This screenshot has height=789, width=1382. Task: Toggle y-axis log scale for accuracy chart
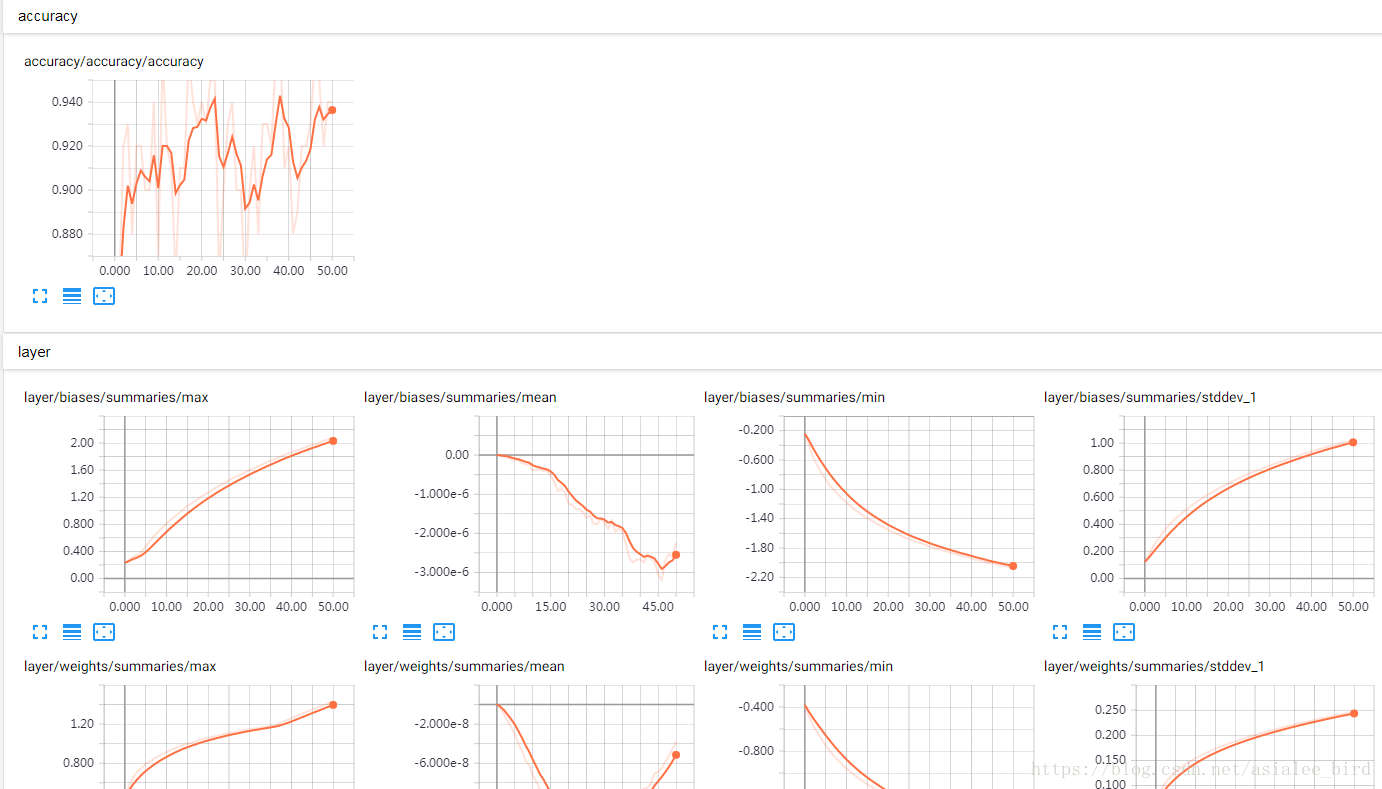72,296
